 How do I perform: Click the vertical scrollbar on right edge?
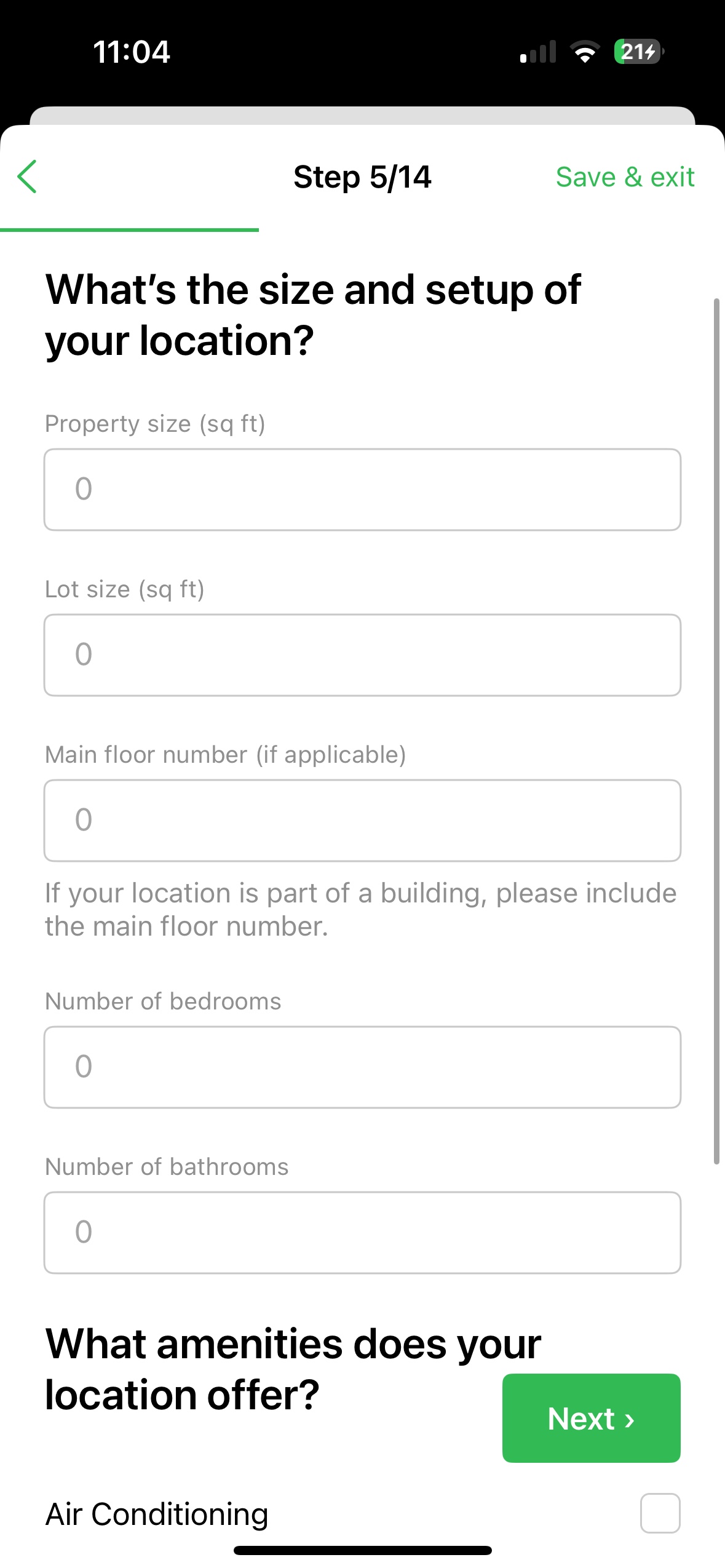point(716,731)
